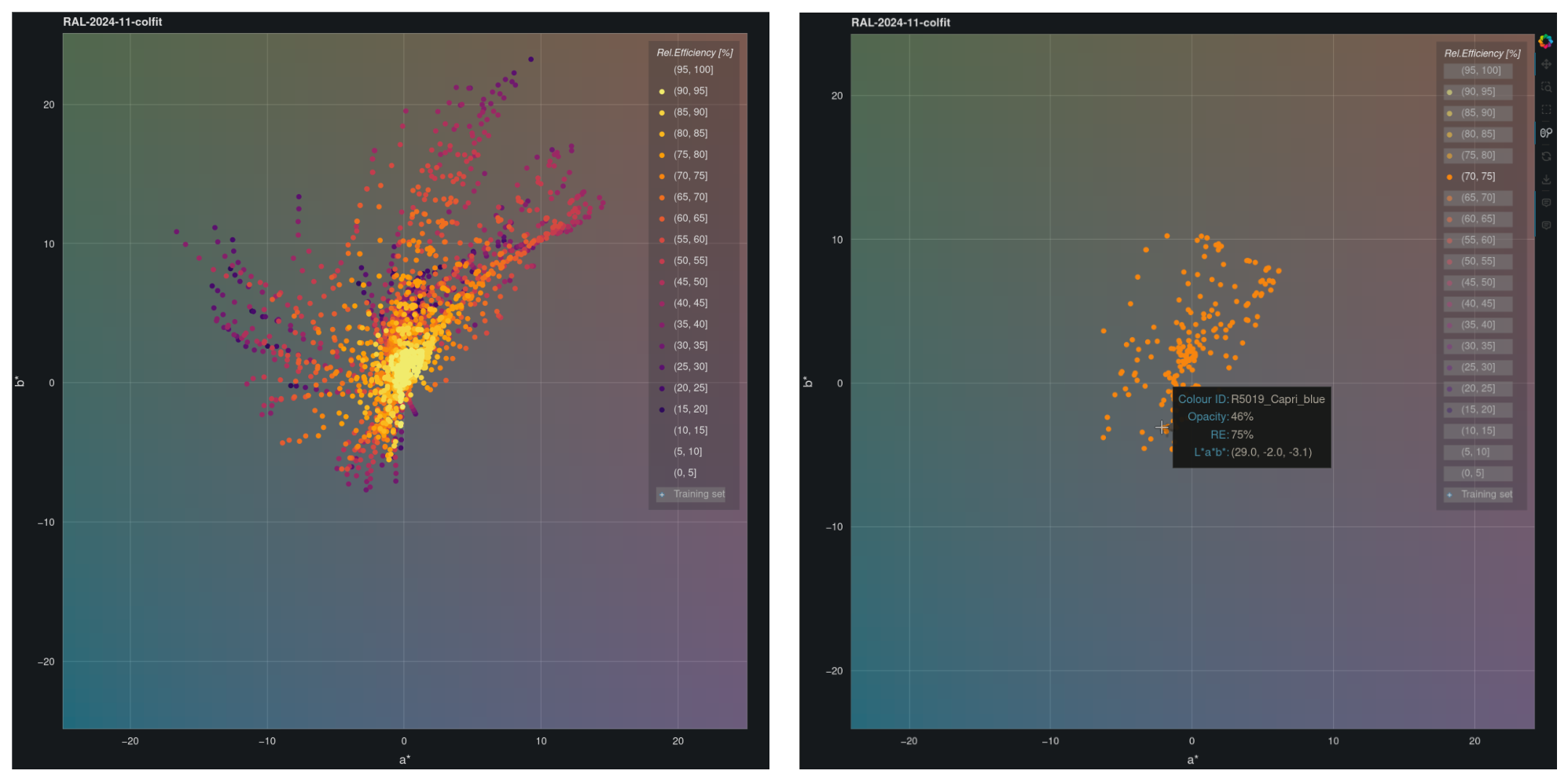The height and width of the screenshot is (778, 1568).
Task: Click the Bokeh logo icon in toolbar
Action: [1545, 42]
